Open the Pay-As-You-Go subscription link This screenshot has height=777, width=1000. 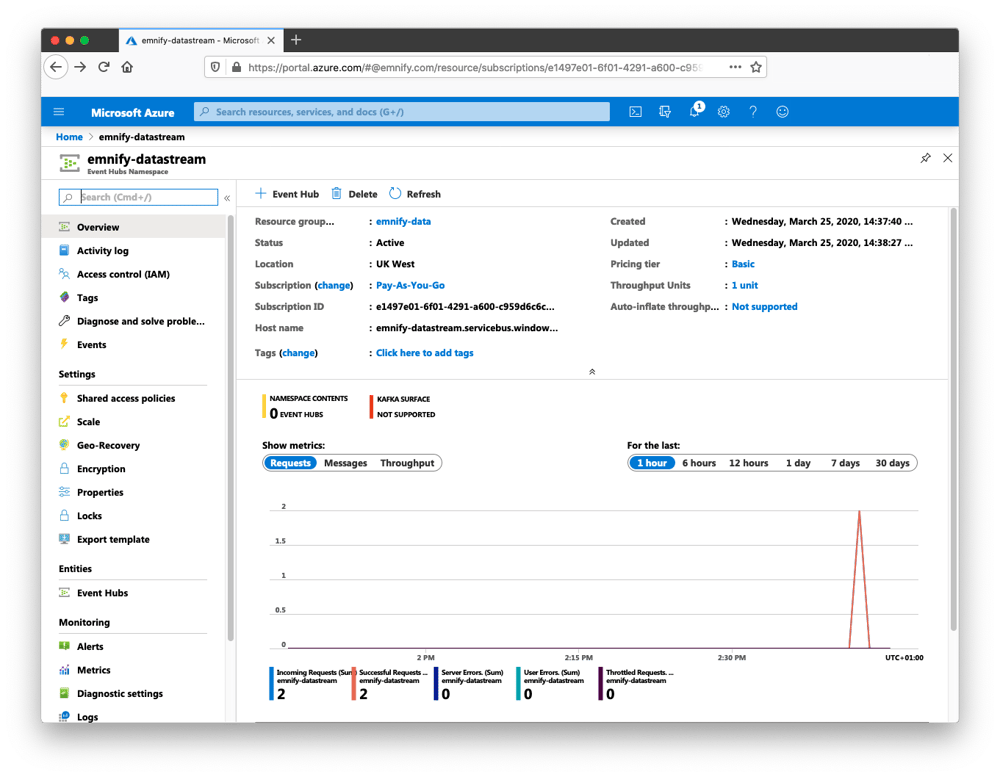tap(410, 285)
